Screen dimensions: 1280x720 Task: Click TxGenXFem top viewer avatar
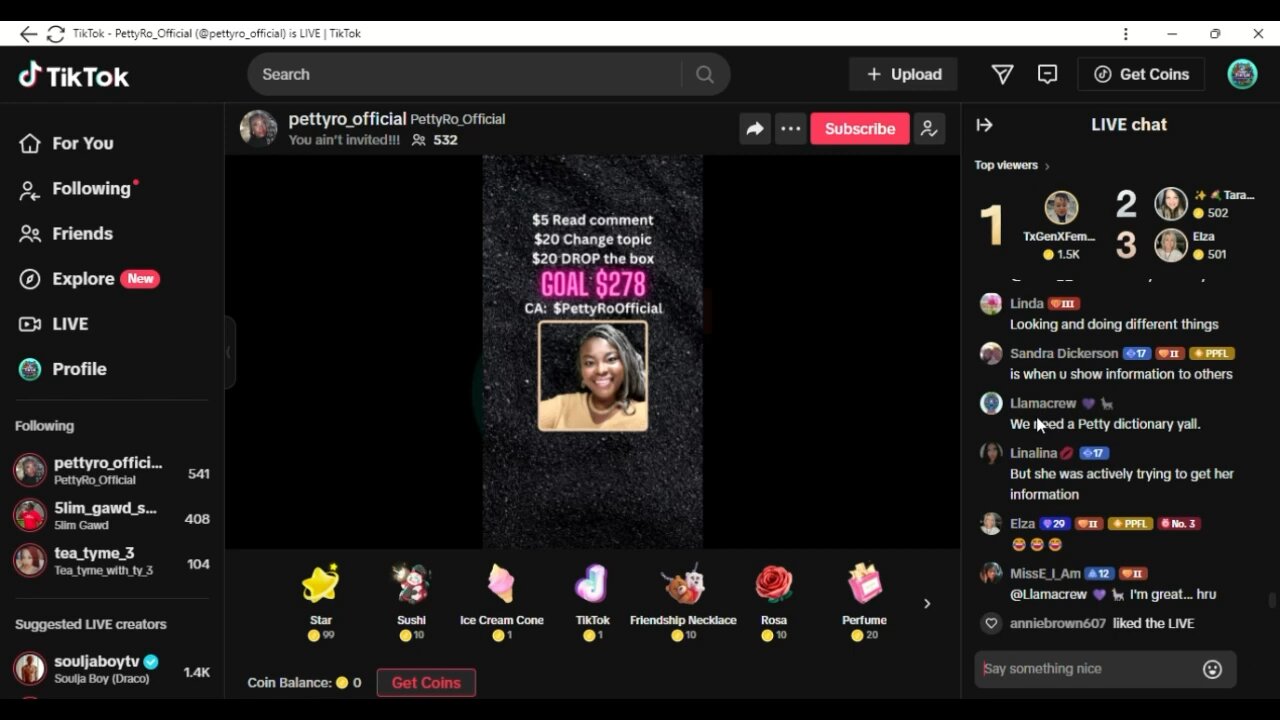[x=1061, y=208]
